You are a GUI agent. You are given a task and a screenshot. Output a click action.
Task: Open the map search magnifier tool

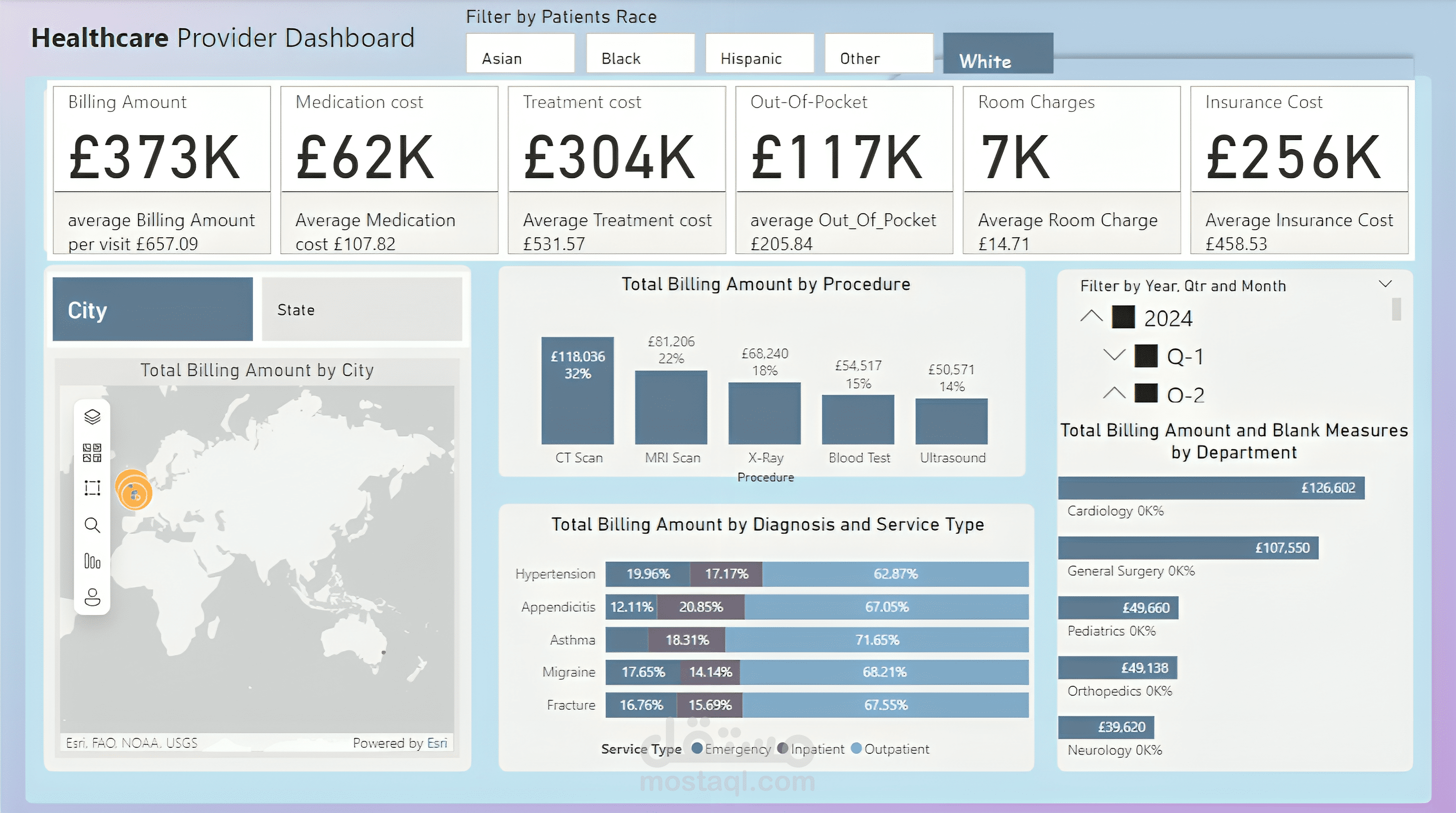coord(92,525)
